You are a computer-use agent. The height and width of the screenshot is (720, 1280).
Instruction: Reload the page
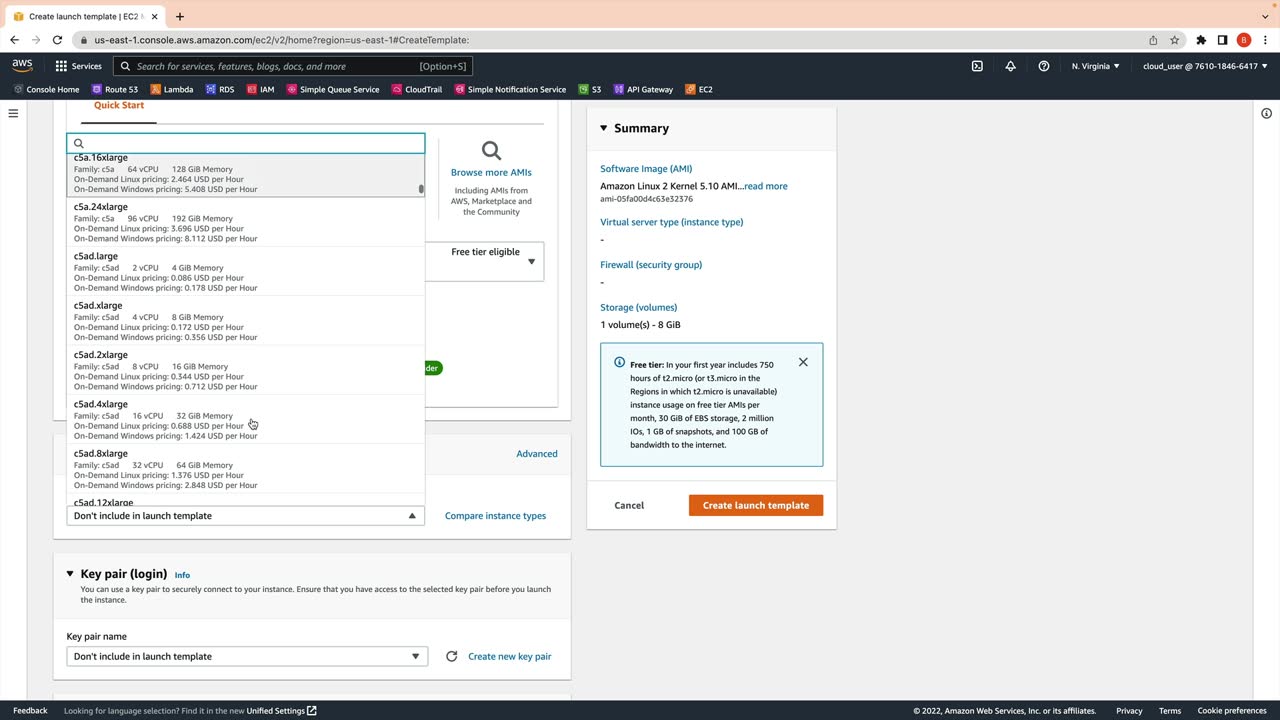[57, 40]
